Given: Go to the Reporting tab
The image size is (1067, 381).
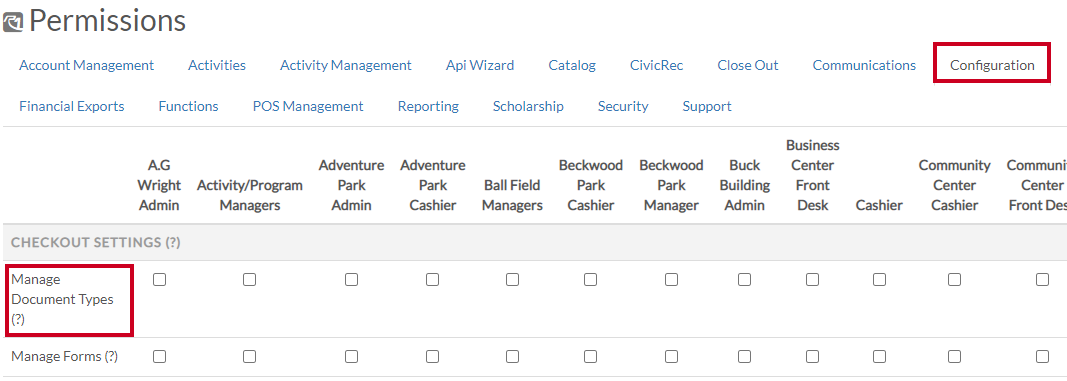Looking at the screenshot, I should tap(428, 106).
